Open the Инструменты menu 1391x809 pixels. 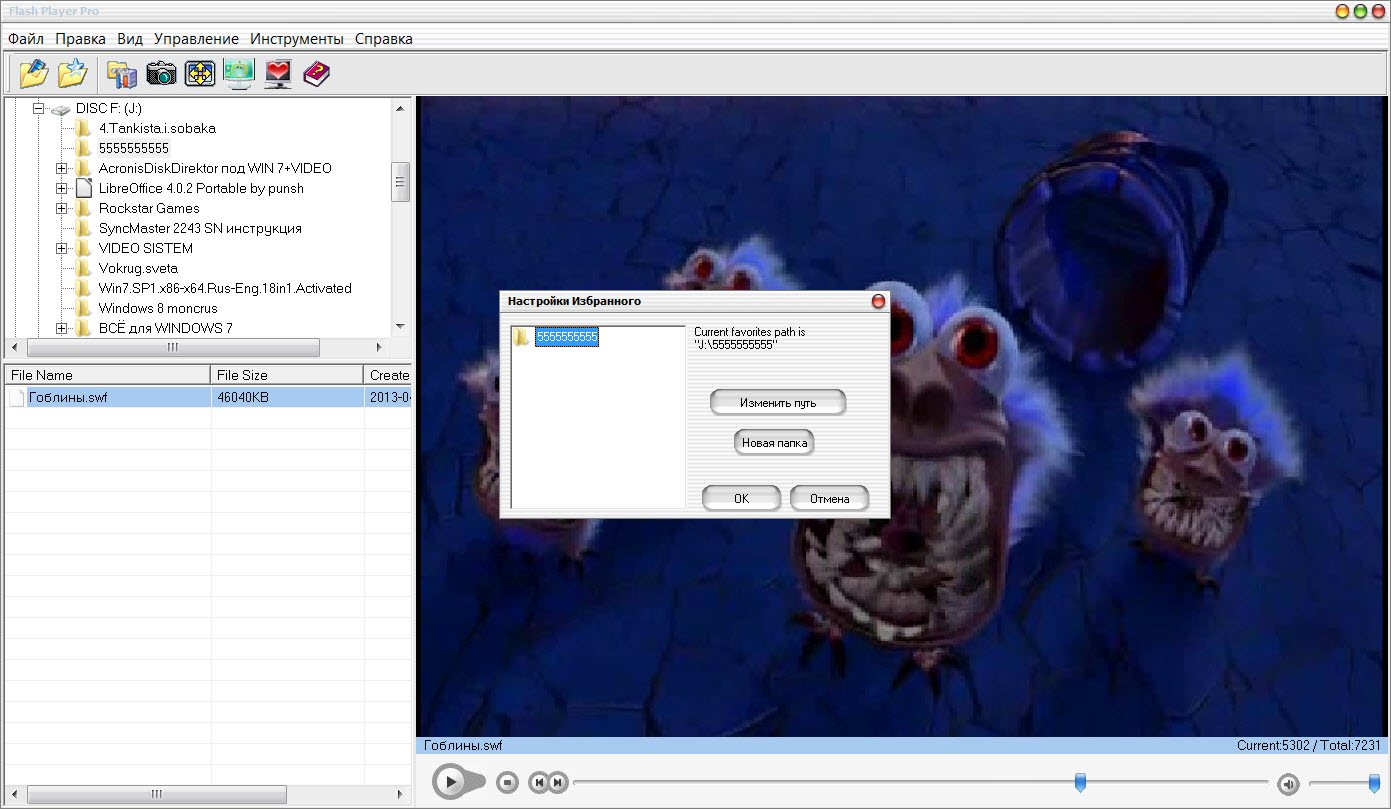(x=297, y=39)
